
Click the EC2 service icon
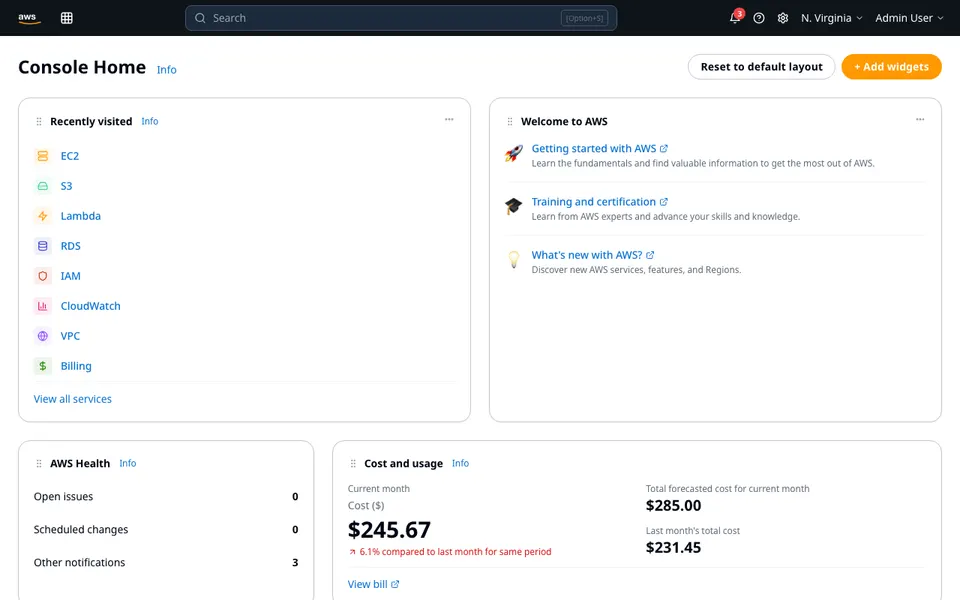[x=42, y=156]
